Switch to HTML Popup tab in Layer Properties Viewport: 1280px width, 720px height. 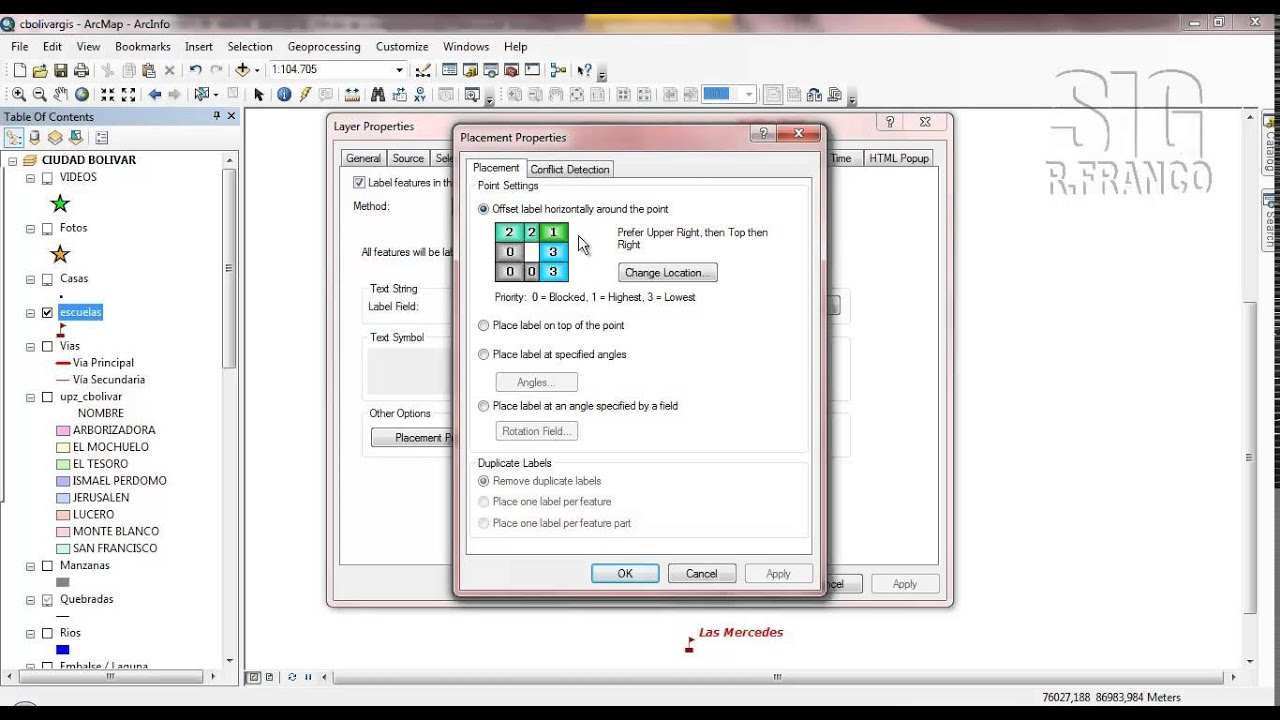point(899,158)
